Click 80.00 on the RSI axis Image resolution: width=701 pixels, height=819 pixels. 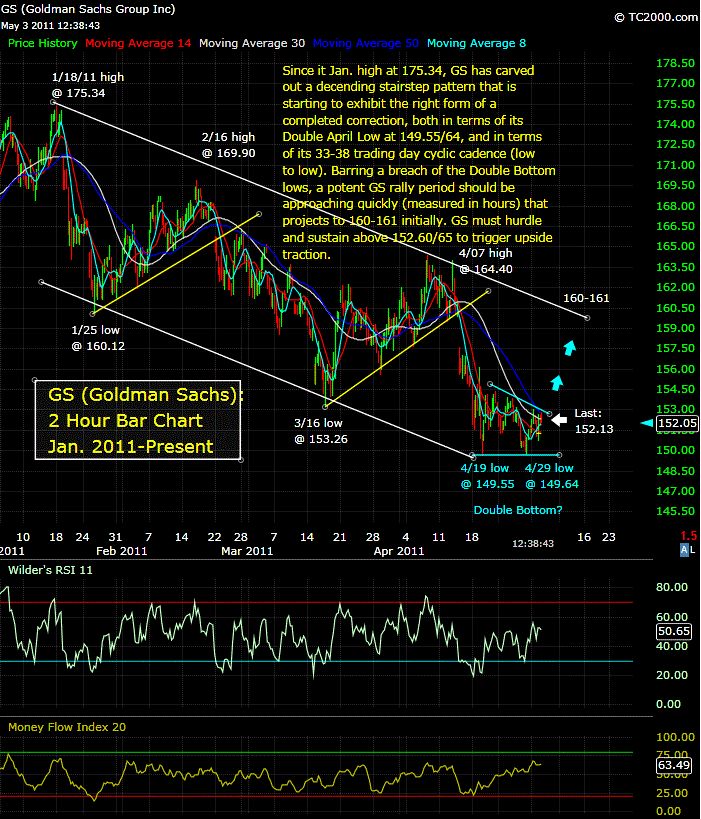[672, 587]
